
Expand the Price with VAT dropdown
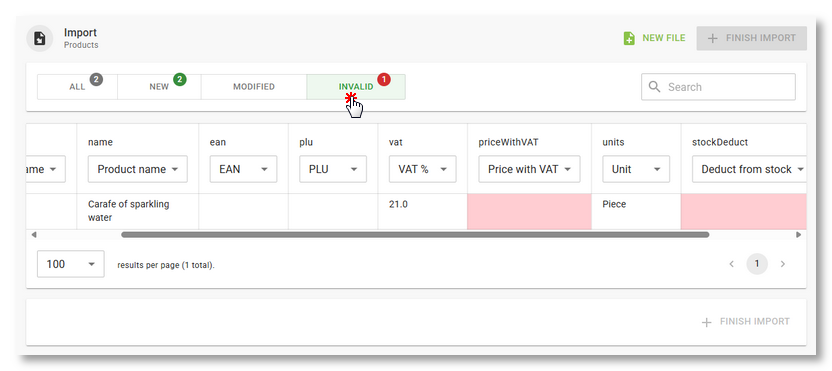click(529, 169)
